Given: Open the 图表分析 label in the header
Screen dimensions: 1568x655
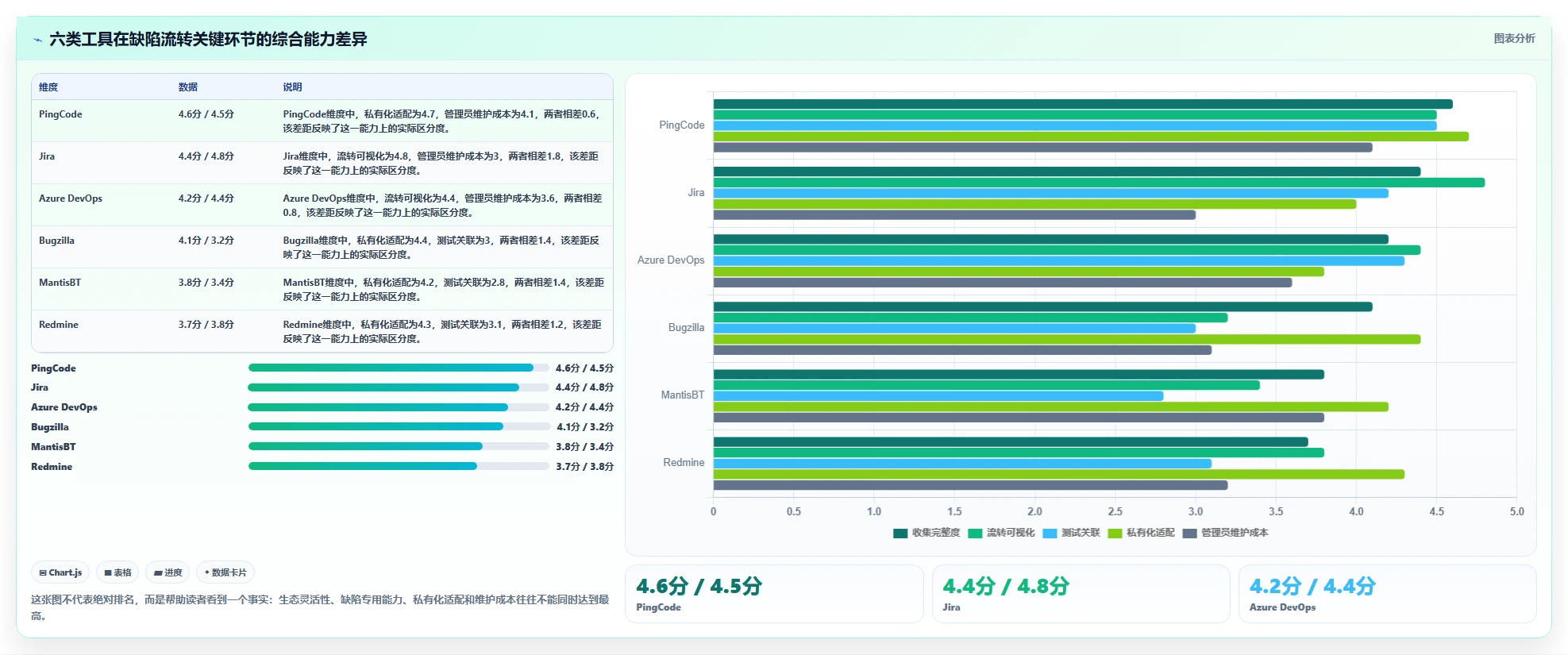Looking at the screenshot, I should point(1514,38).
